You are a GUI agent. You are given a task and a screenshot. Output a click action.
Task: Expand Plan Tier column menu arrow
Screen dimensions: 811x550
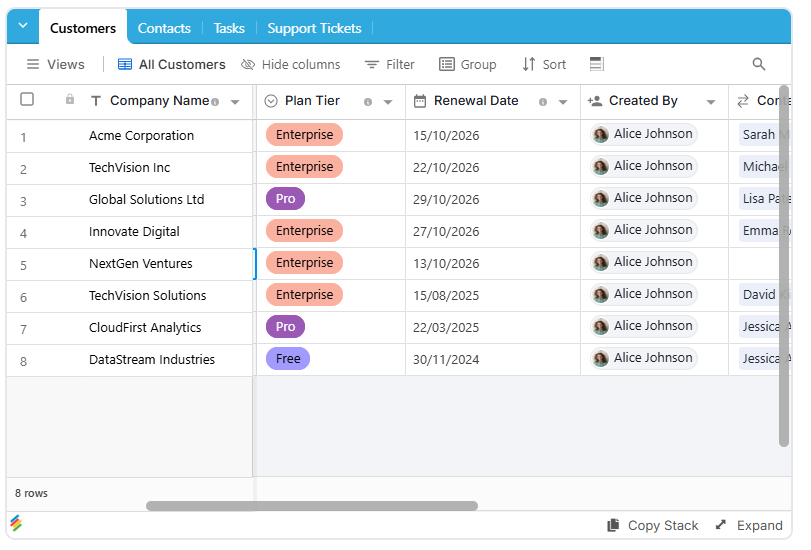(388, 102)
